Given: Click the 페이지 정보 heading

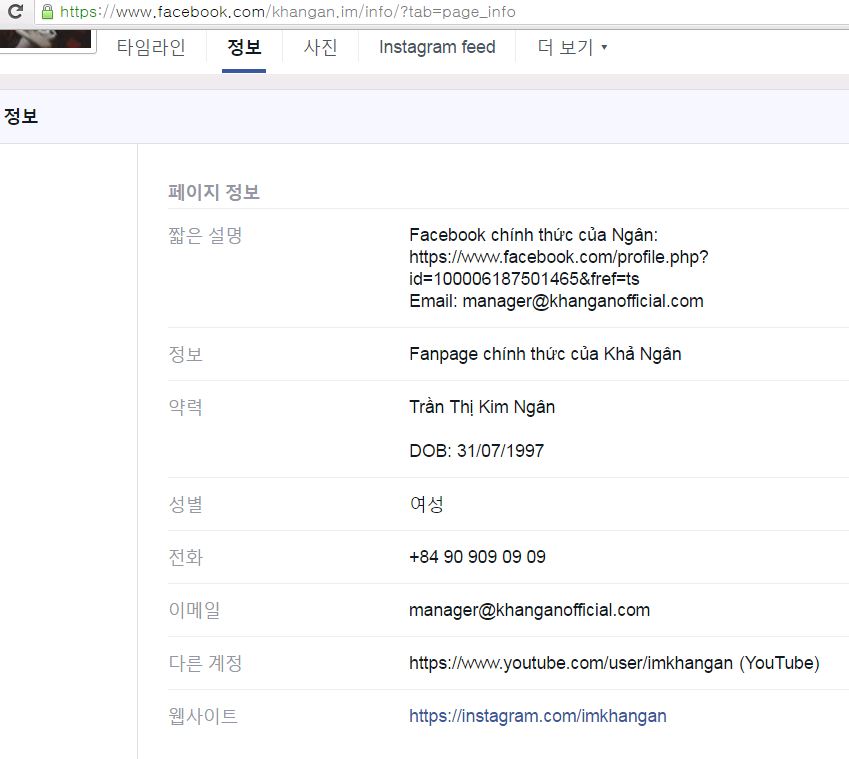Looking at the screenshot, I should tap(214, 192).
